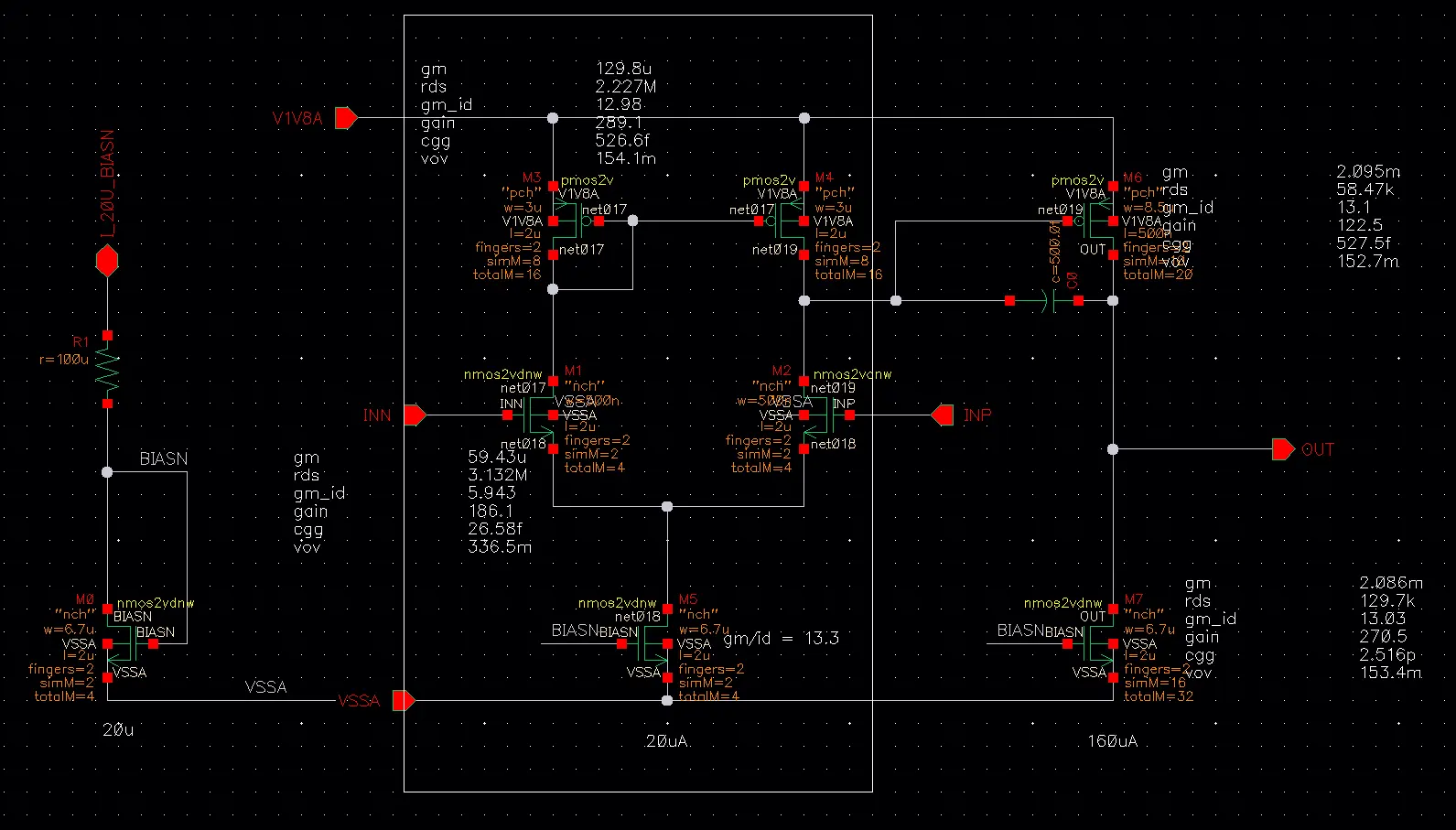The image size is (1456, 830).
Task: Select the '289.1' gain value
Action: [x=620, y=122]
